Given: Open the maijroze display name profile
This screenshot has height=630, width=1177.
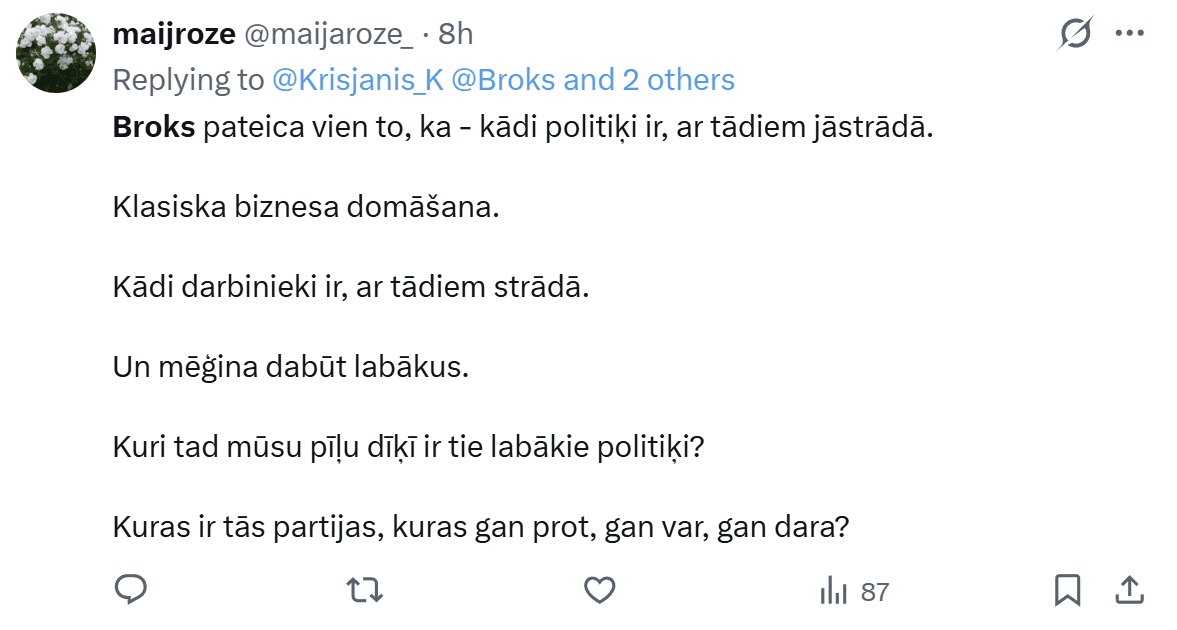Looking at the screenshot, I should [173, 34].
